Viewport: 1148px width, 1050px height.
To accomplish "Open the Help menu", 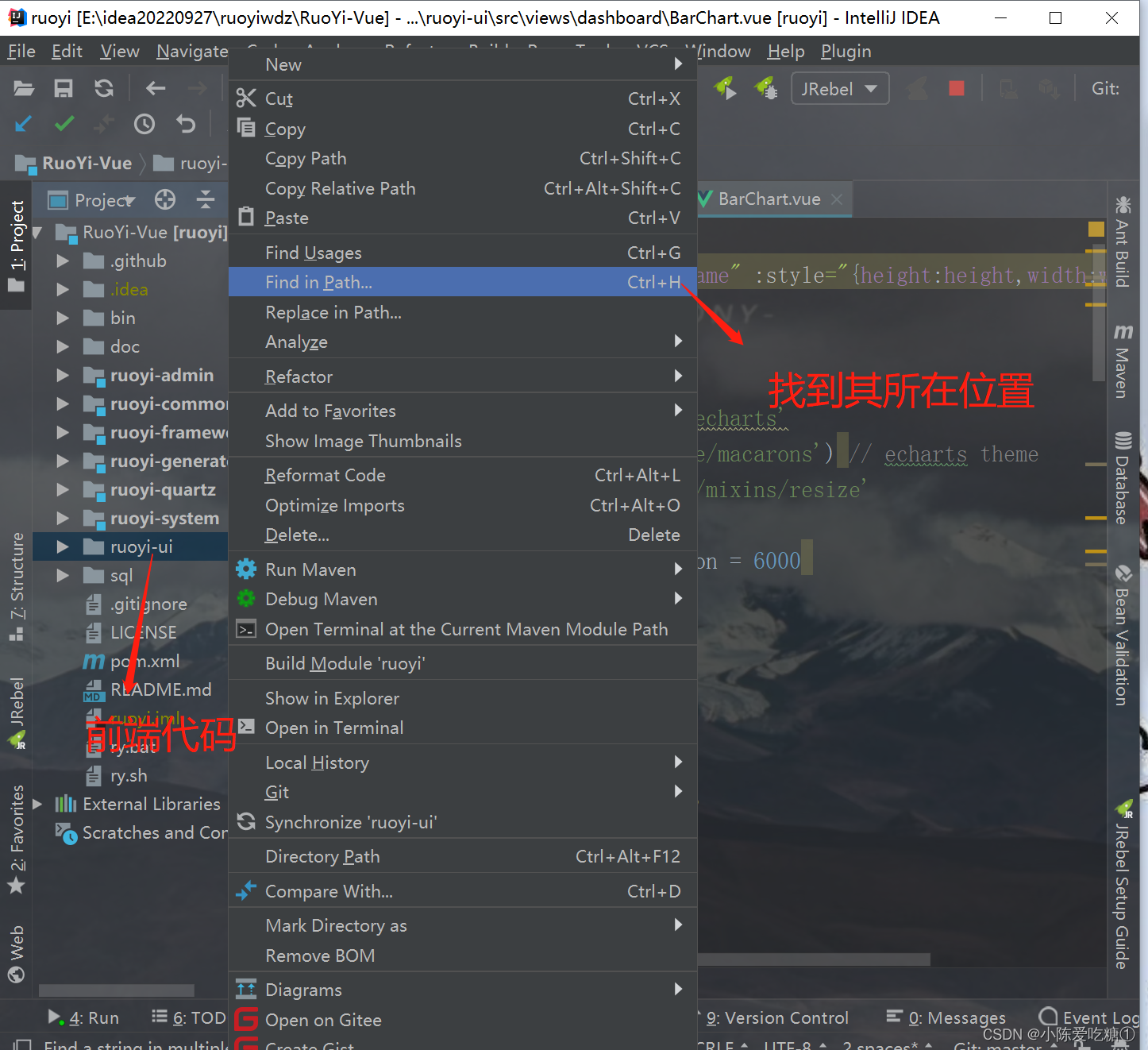I will tap(786, 52).
